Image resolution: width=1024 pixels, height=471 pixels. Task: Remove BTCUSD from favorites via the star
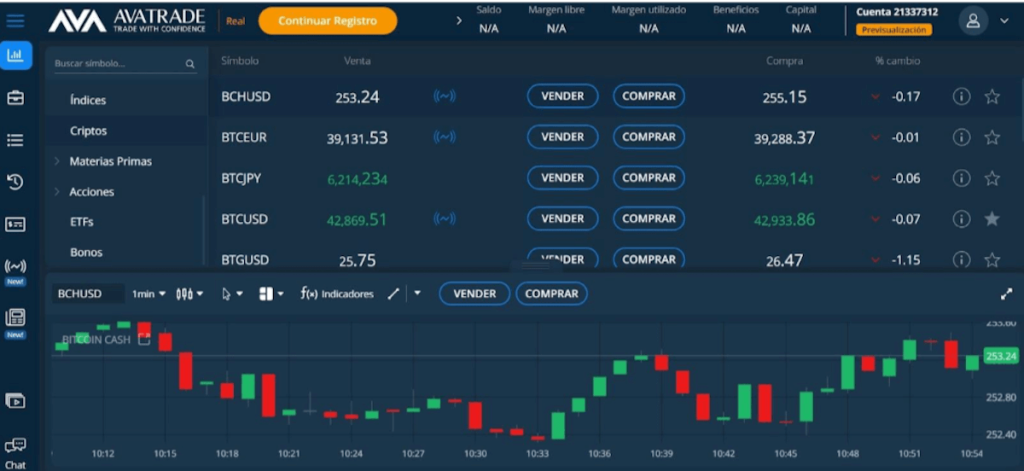pyautogui.click(x=992, y=219)
